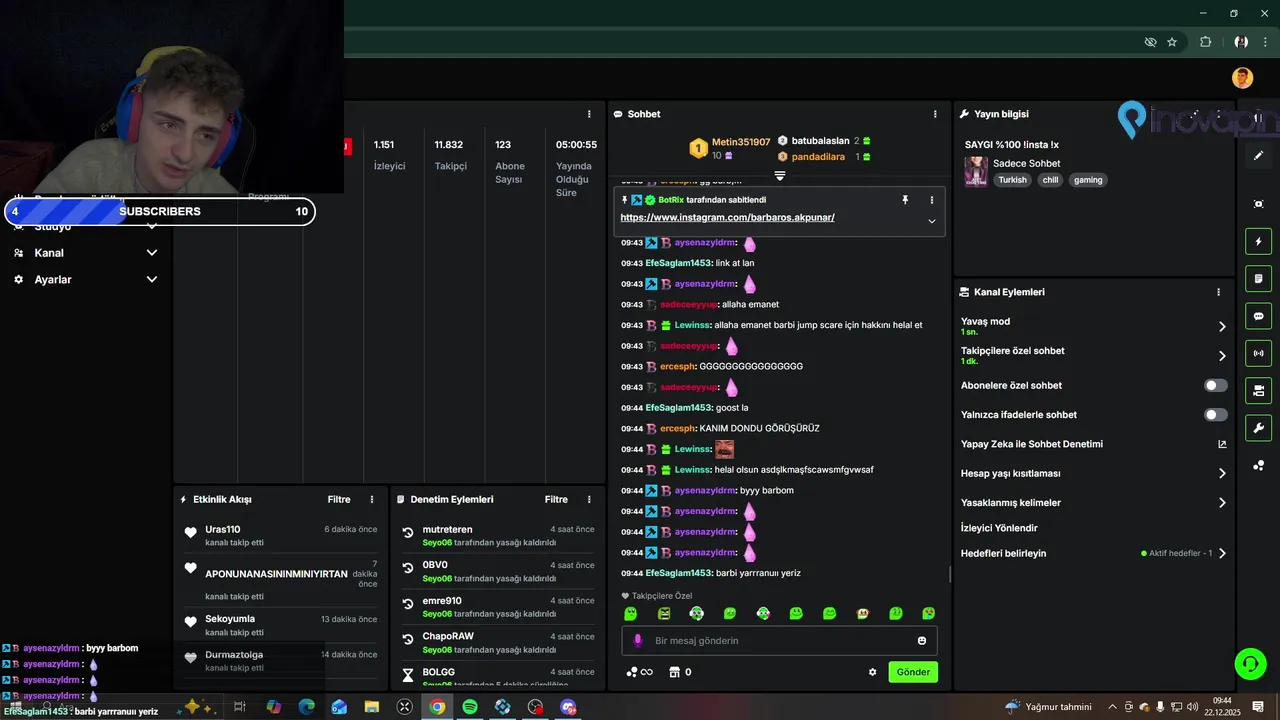This screenshot has width=1280, height=720.
Task: Click the chill stream tag
Action: point(1050,180)
